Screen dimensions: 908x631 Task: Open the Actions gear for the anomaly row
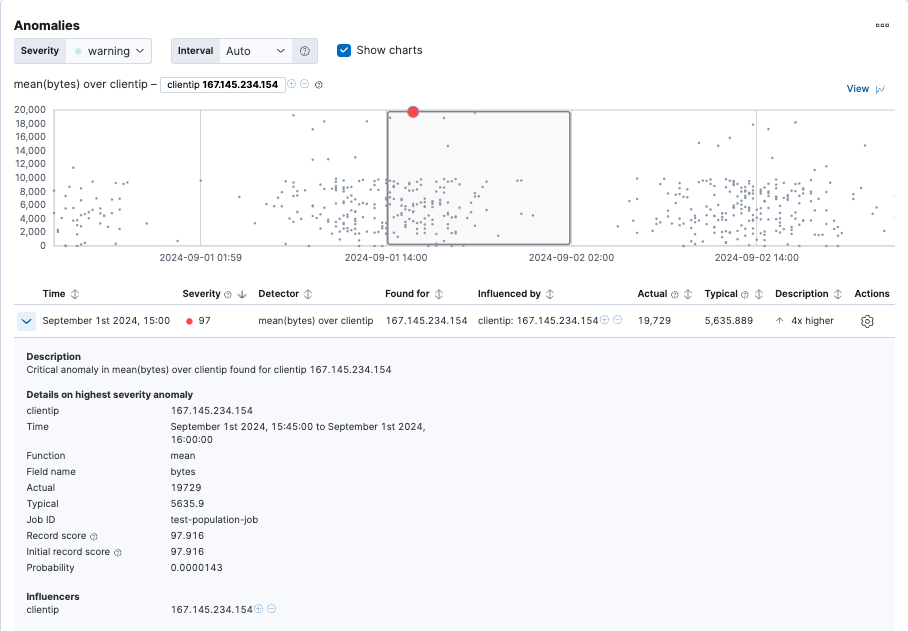tap(867, 321)
